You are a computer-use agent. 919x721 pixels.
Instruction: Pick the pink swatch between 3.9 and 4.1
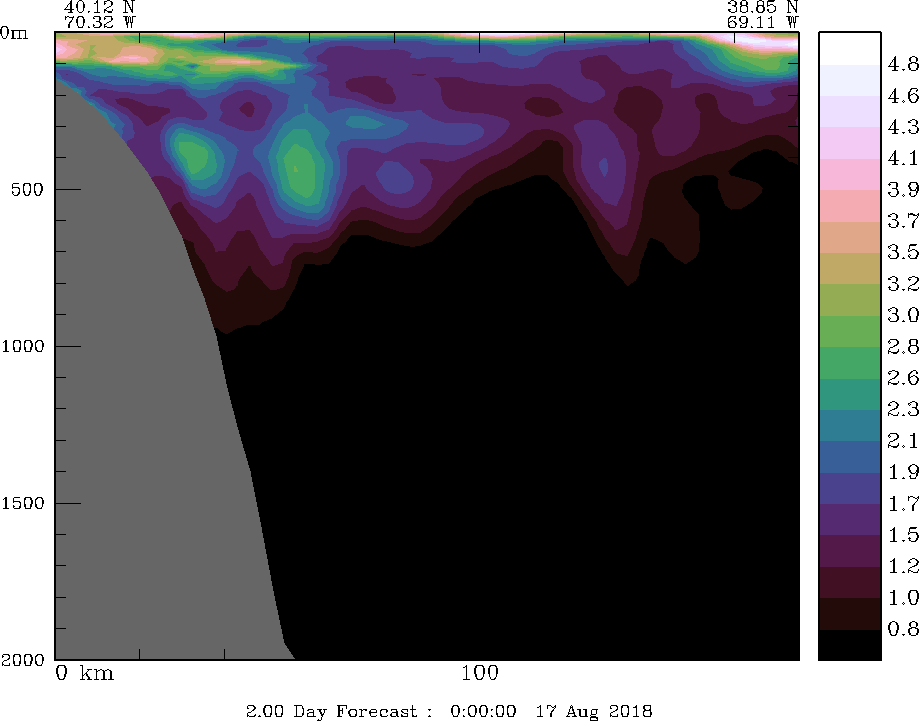point(850,174)
